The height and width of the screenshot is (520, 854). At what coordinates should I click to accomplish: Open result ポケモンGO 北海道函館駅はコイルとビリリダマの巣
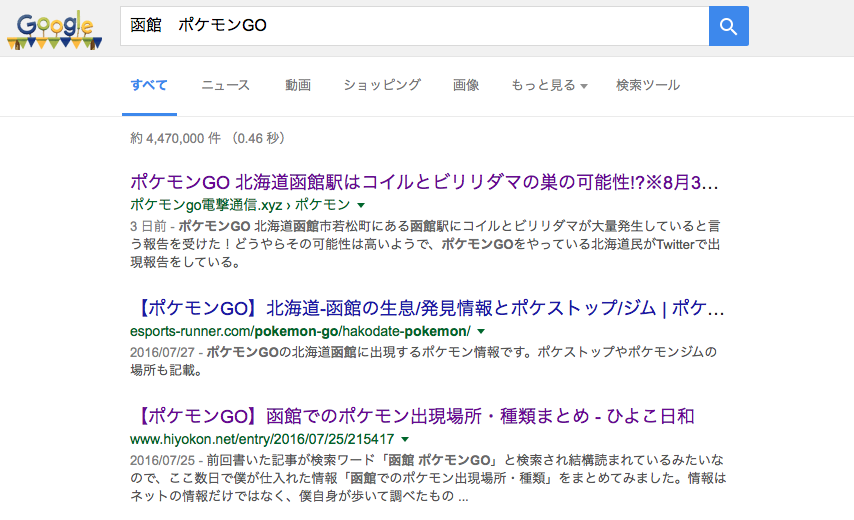424,182
